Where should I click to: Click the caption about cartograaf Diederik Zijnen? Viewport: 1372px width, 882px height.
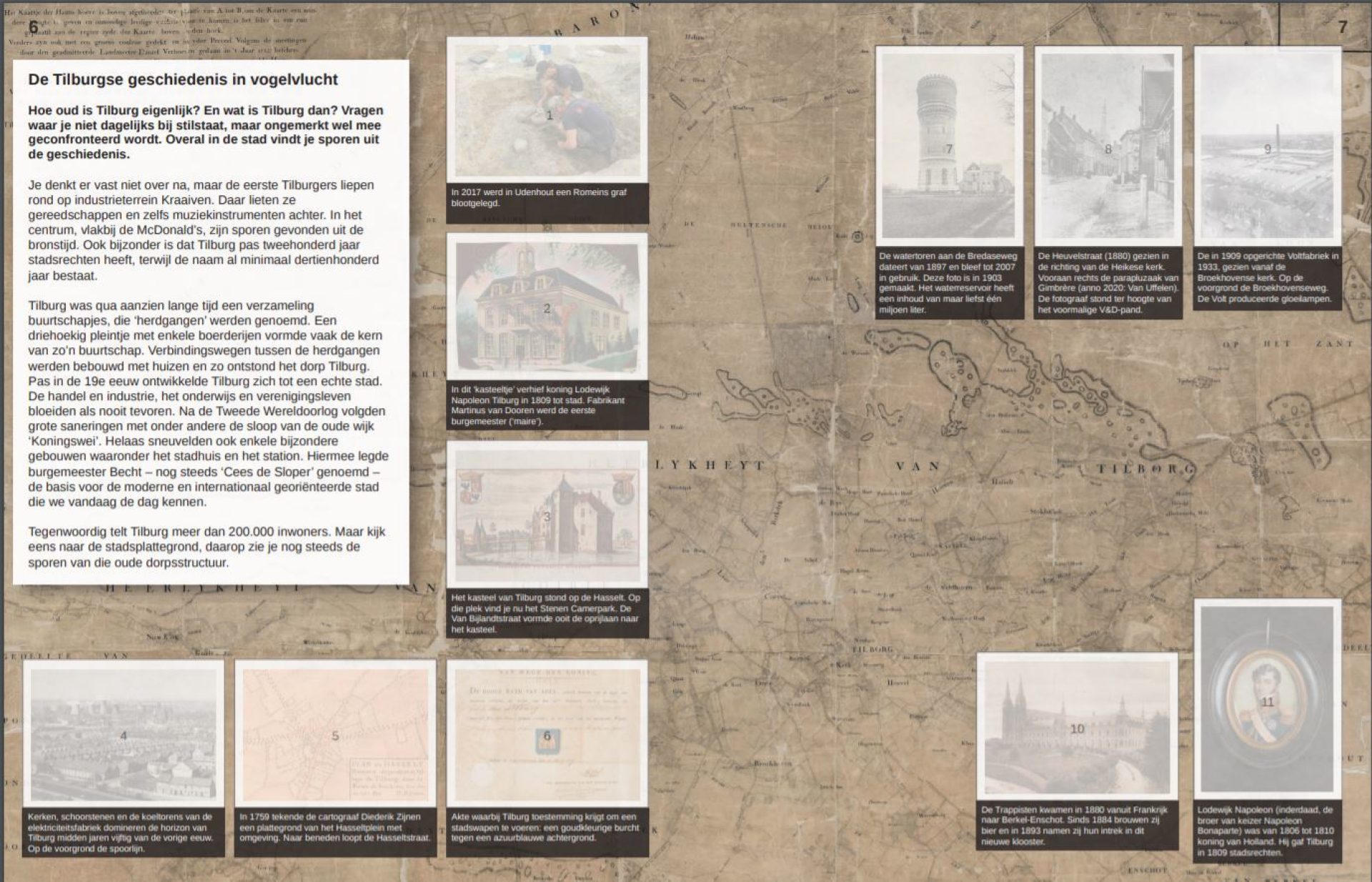335,832
